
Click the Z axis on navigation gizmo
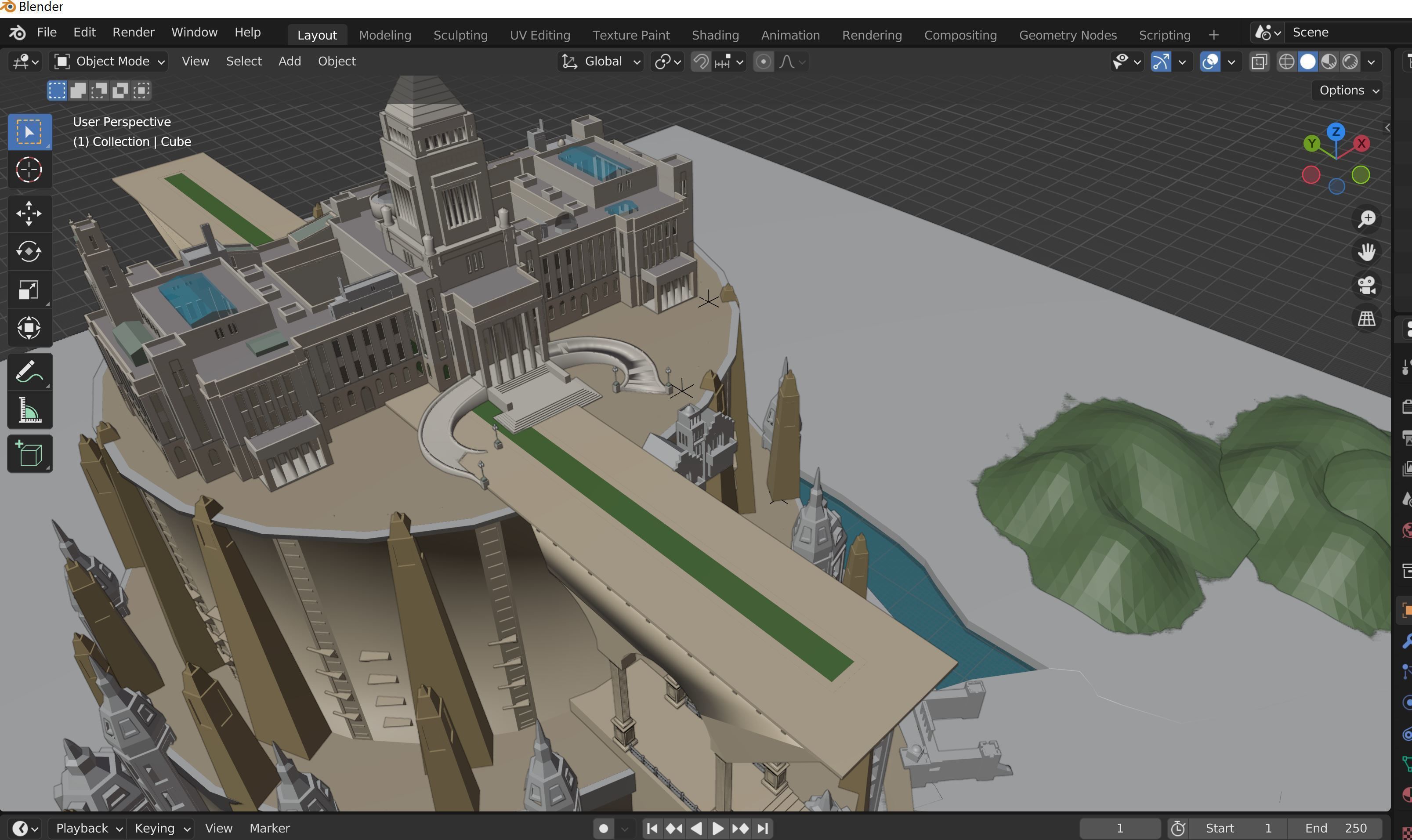(1336, 132)
